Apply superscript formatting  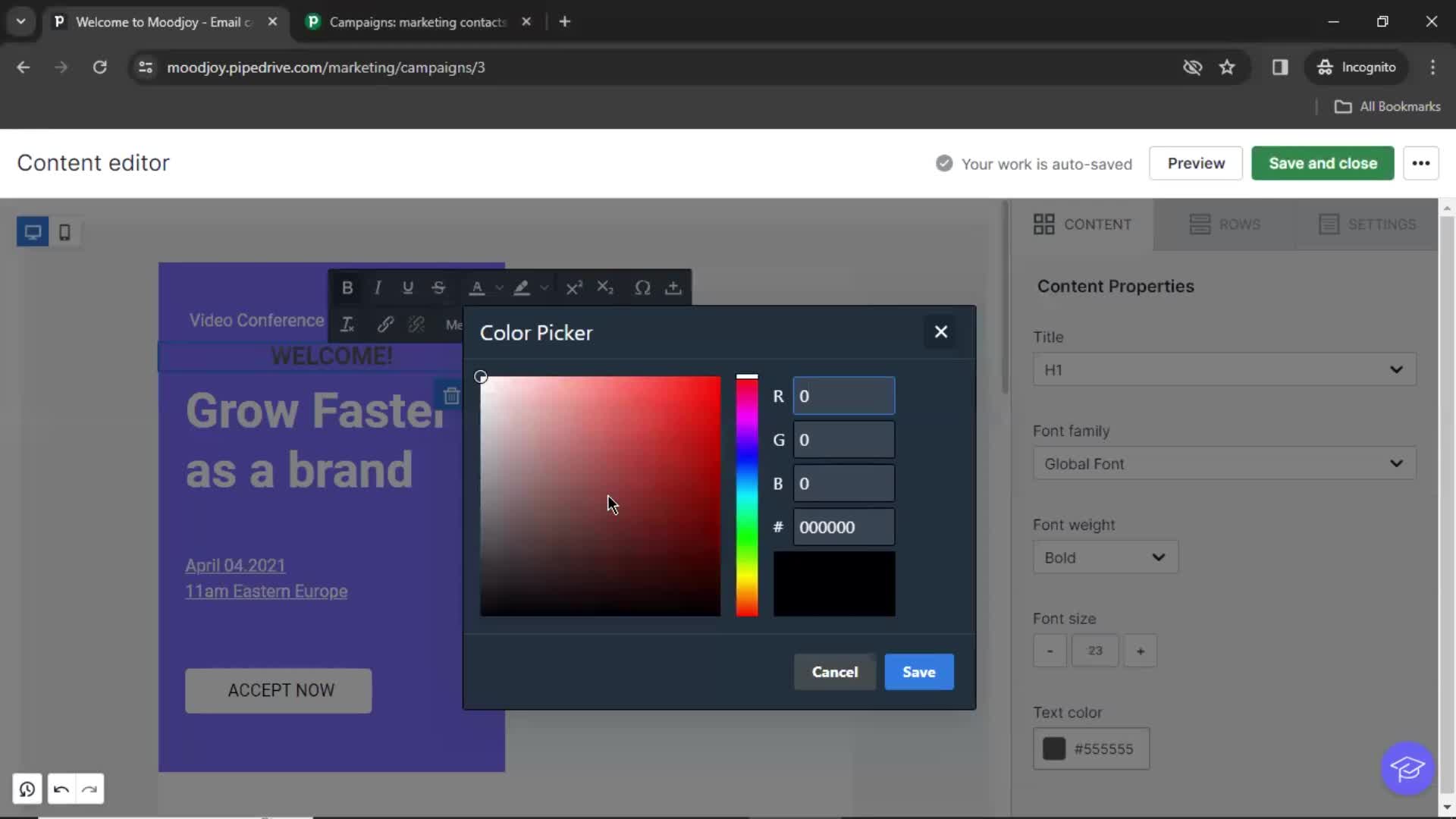point(574,288)
